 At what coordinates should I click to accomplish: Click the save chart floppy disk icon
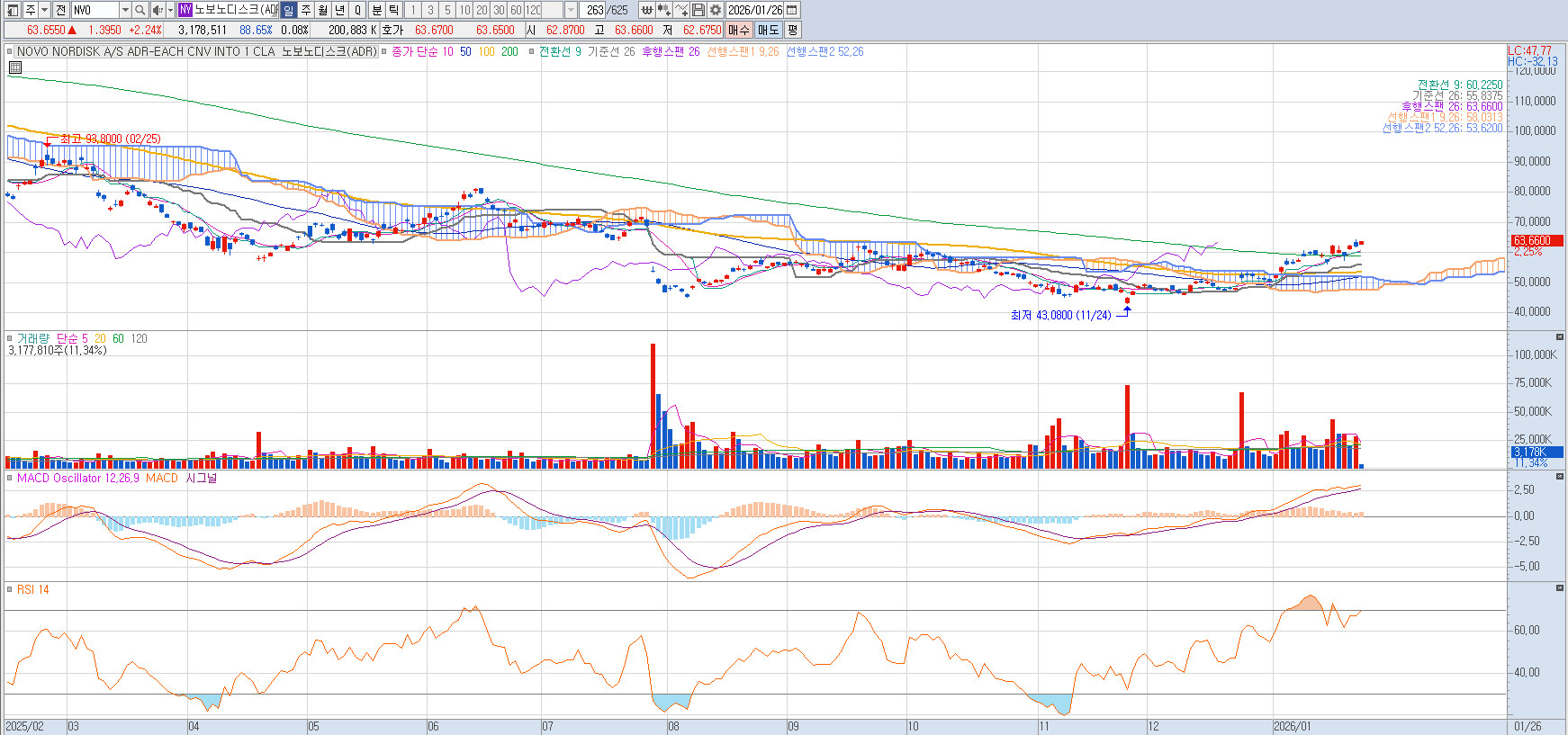pos(698,10)
